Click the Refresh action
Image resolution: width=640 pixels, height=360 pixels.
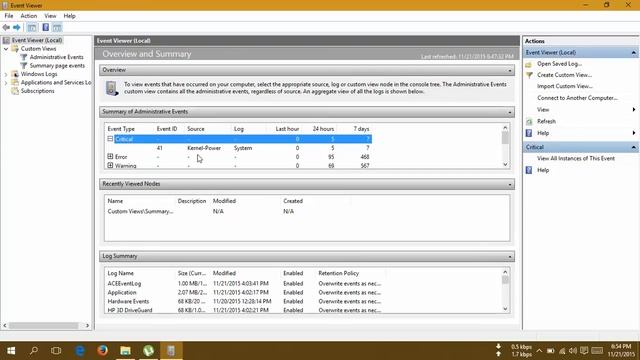[546, 121]
